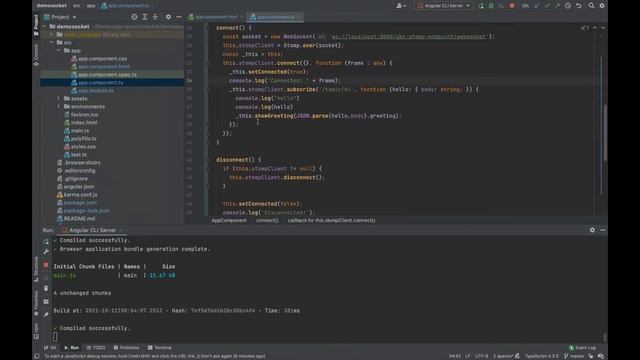Viewport: 640px width, 360px height.
Task: Click the TypeScript version status bar widget
Action: 541,356
